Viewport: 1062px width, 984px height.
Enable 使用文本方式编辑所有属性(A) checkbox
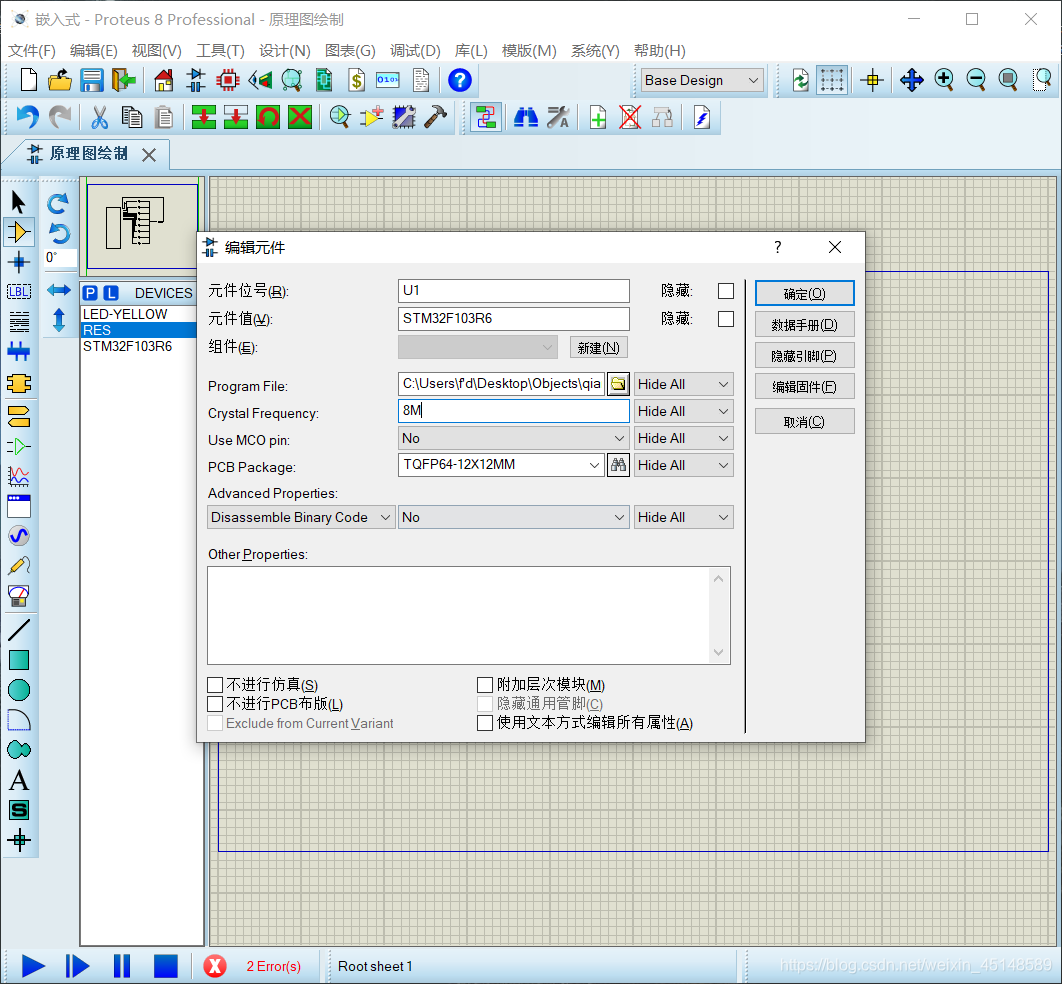click(x=484, y=723)
